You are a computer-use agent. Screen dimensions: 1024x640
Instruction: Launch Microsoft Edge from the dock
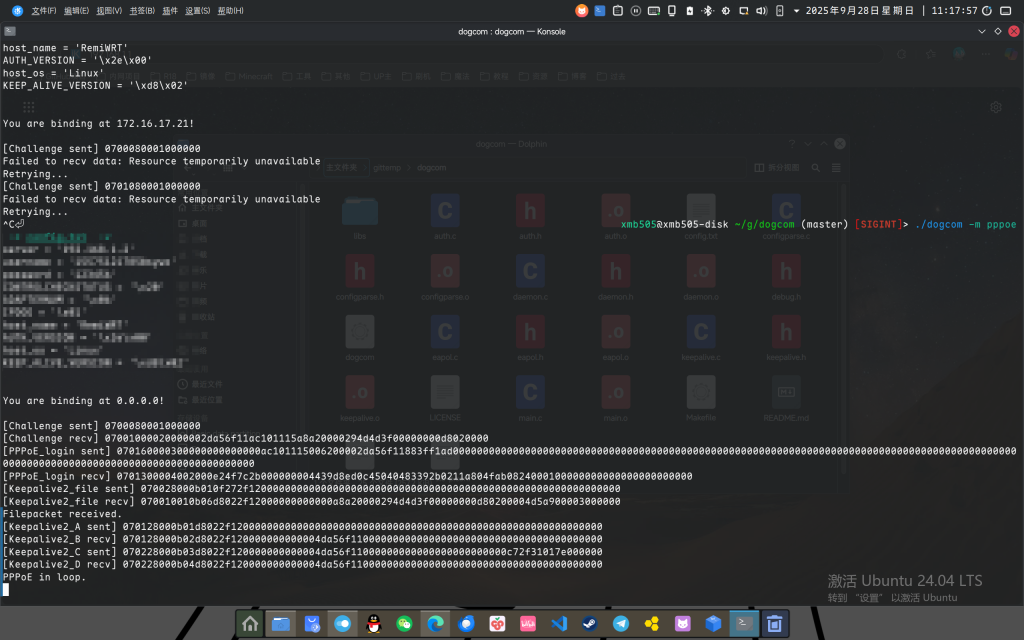pyautogui.click(x=435, y=624)
